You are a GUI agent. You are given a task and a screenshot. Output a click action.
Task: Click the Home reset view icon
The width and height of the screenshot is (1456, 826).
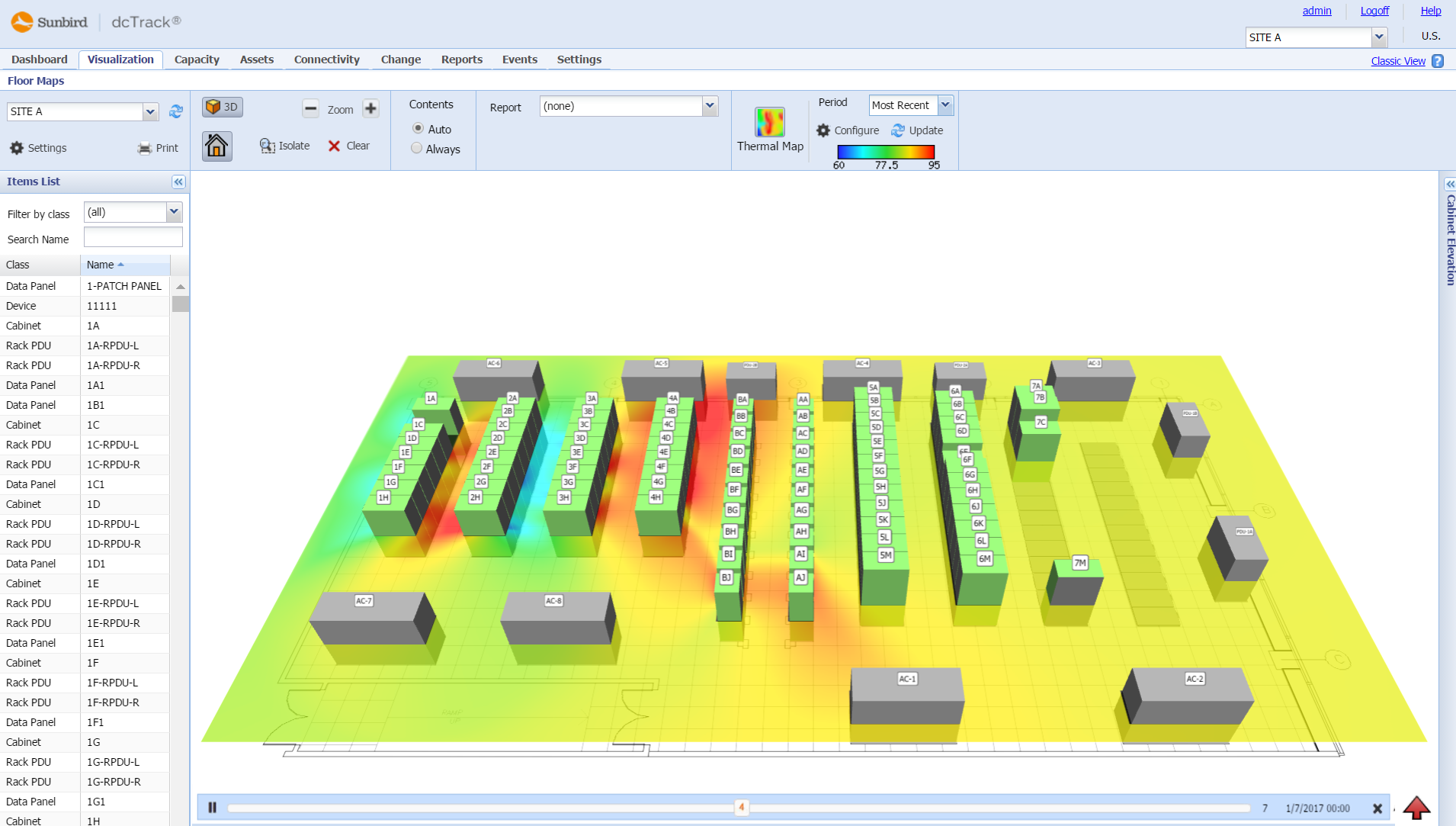coord(216,146)
